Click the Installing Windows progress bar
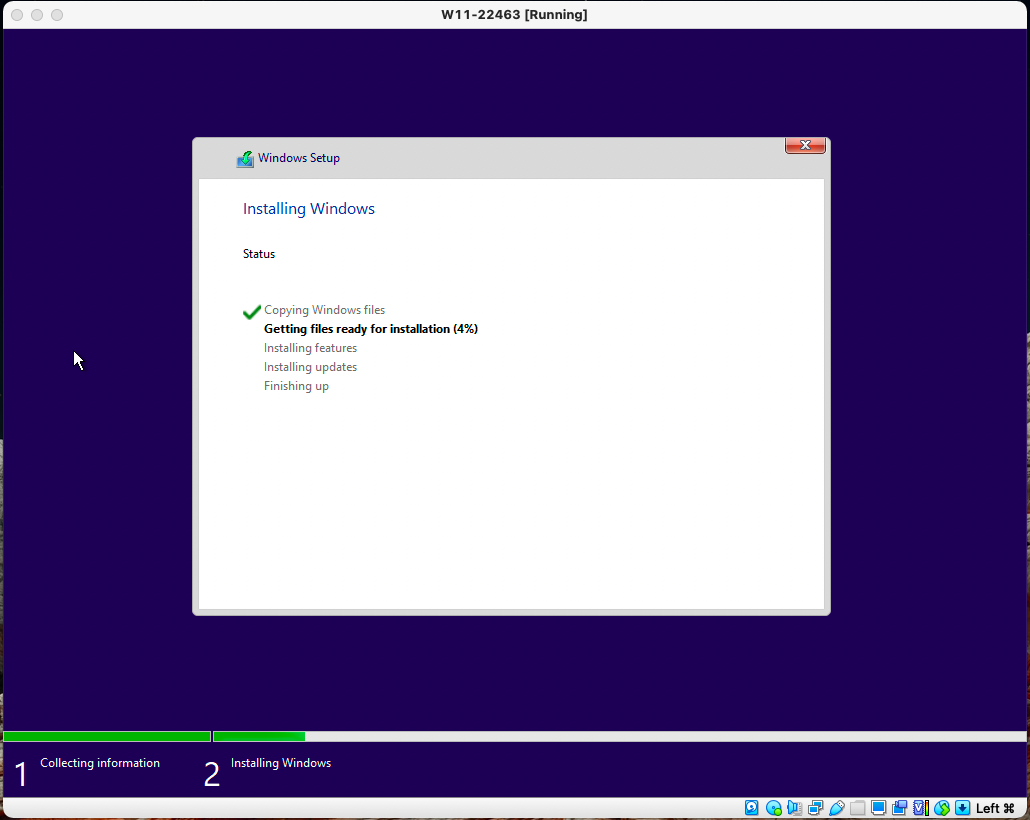The width and height of the screenshot is (1030, 820). (619, 737)
